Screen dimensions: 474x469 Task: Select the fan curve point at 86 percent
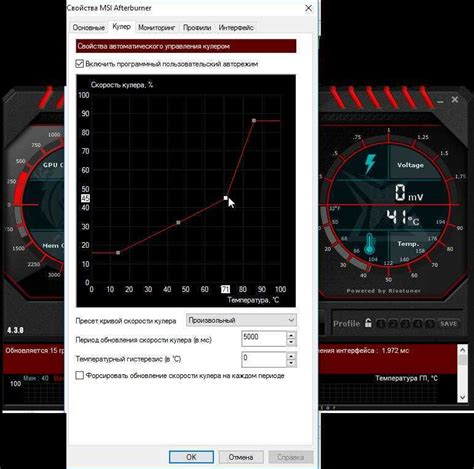click(254, 121)
